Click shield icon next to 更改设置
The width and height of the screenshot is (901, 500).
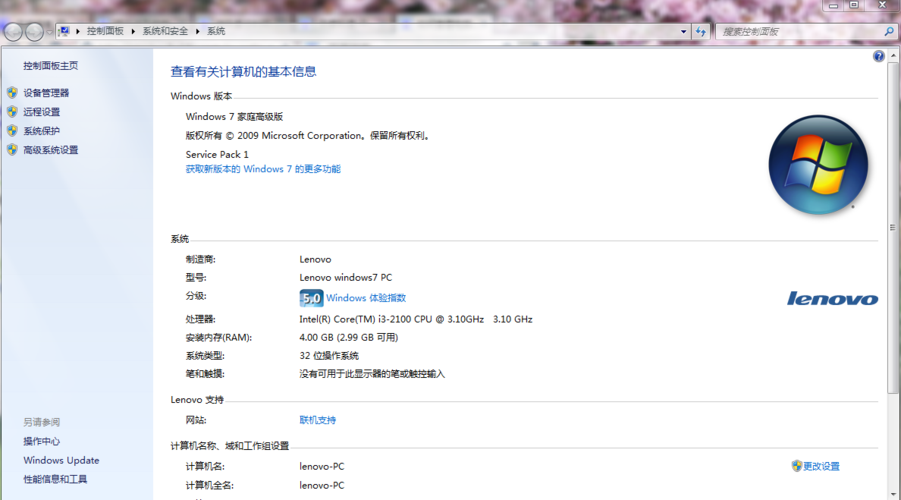coord(796,466)
